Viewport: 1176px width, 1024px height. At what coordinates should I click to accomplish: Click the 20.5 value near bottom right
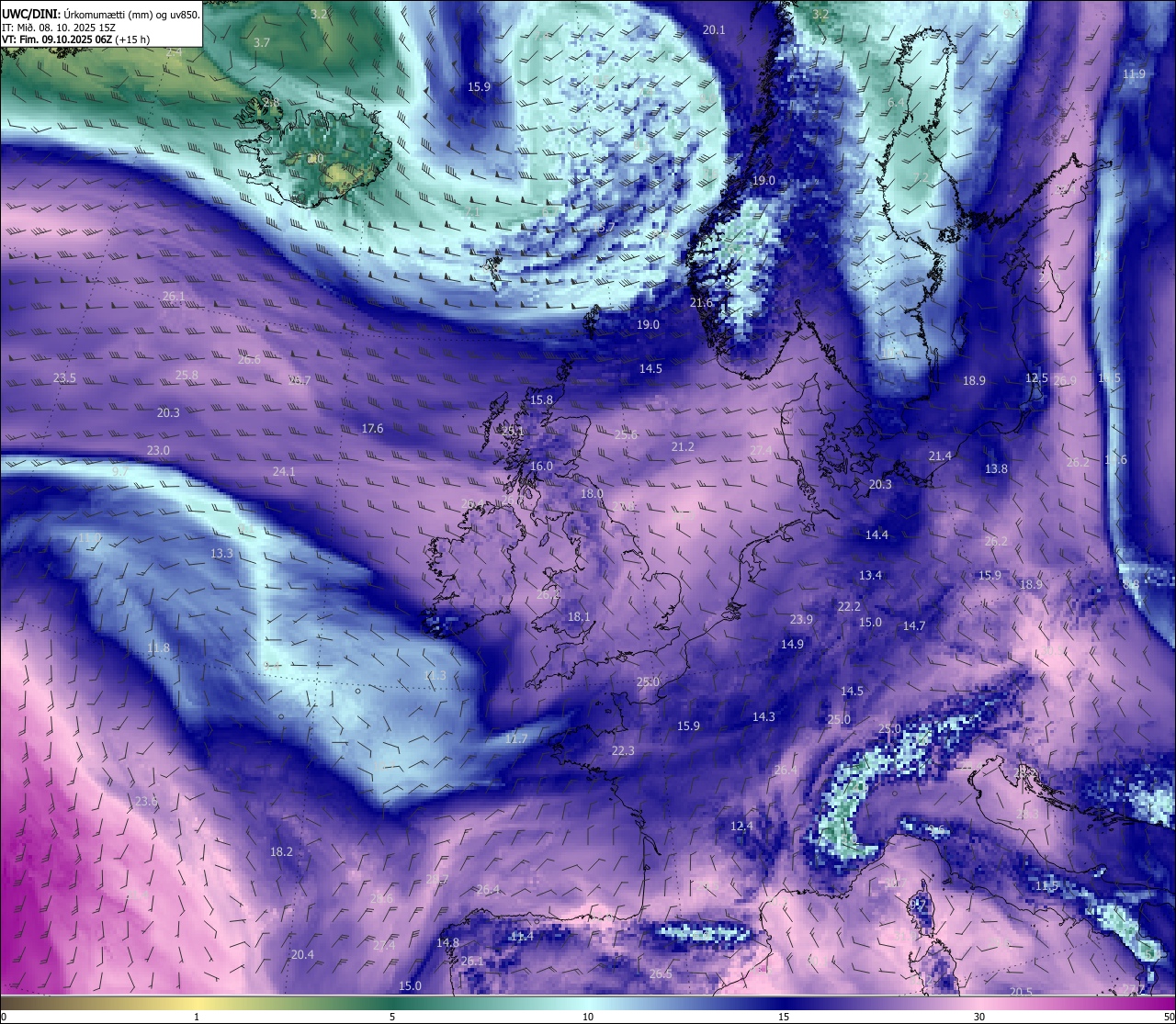pos(1021,992)
